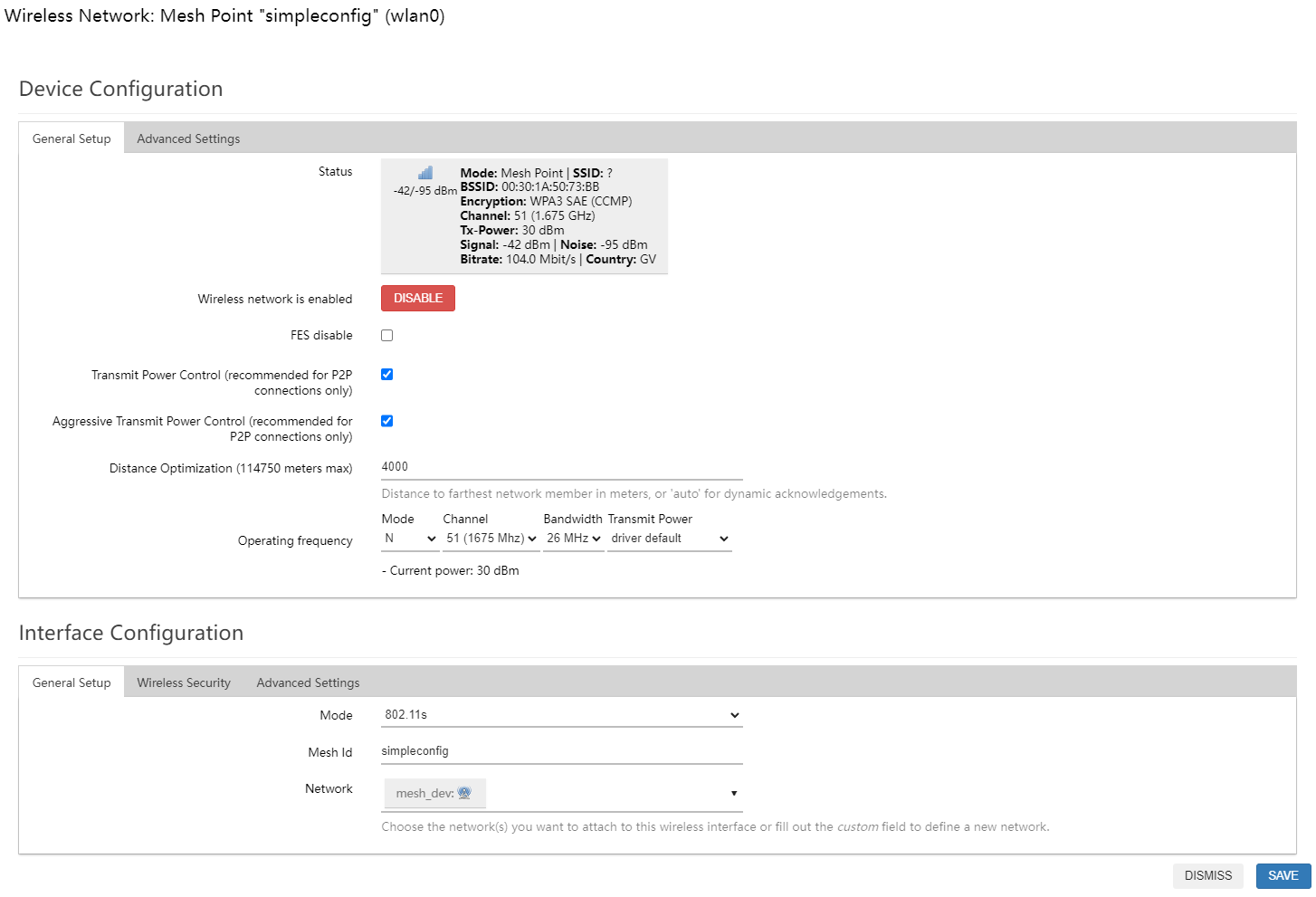Click the signal strength icon in Status
The image size is (1316, 897).
pyautogui.click(x=425, y=172)
